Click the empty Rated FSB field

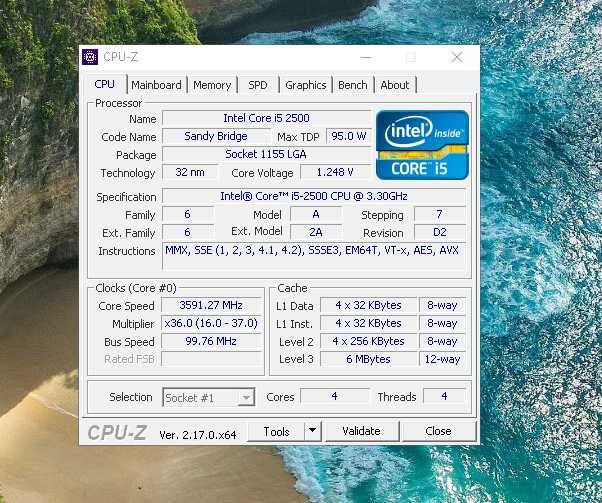[211, 359]
